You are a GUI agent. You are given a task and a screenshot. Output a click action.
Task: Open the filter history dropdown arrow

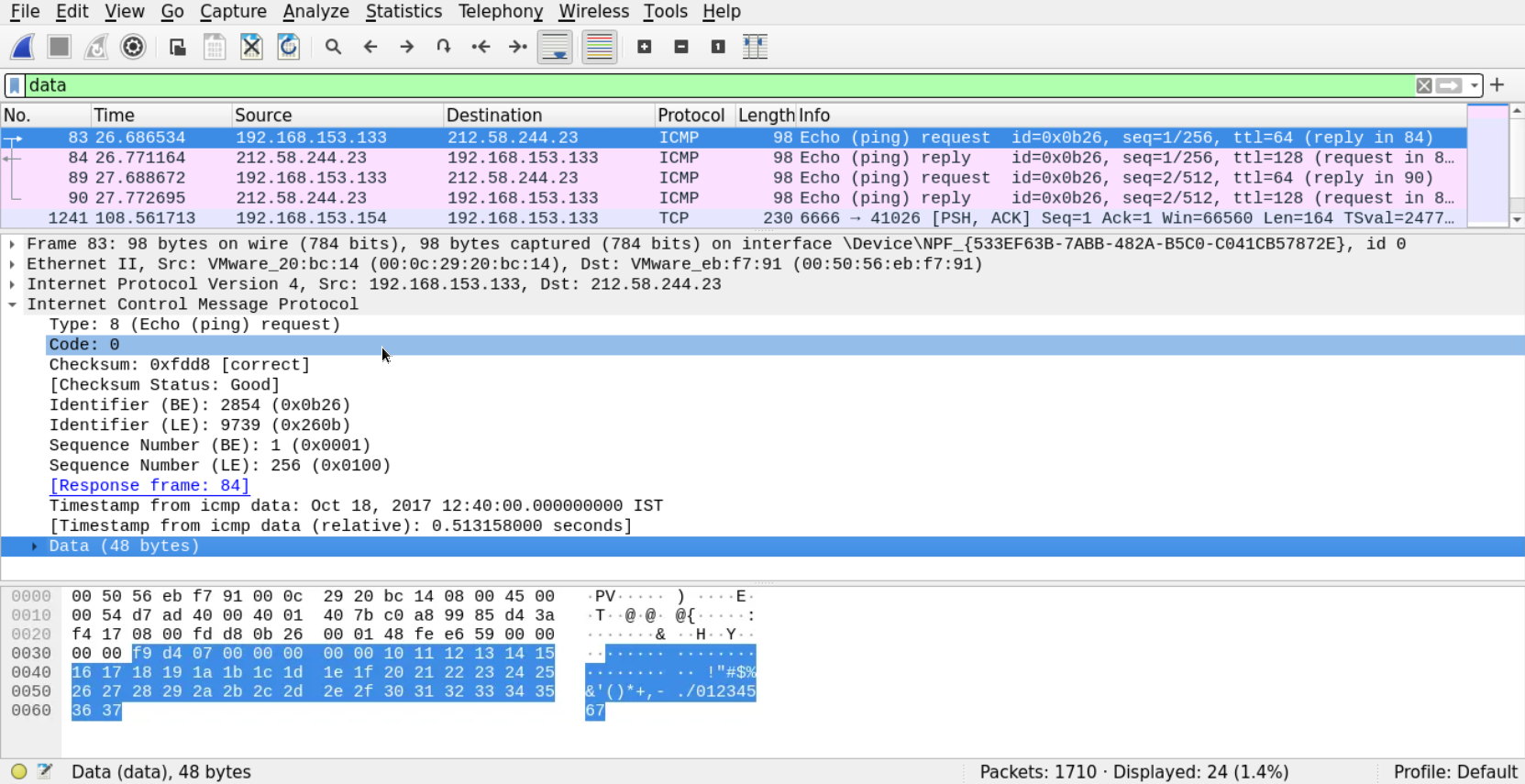(1475, 85)
